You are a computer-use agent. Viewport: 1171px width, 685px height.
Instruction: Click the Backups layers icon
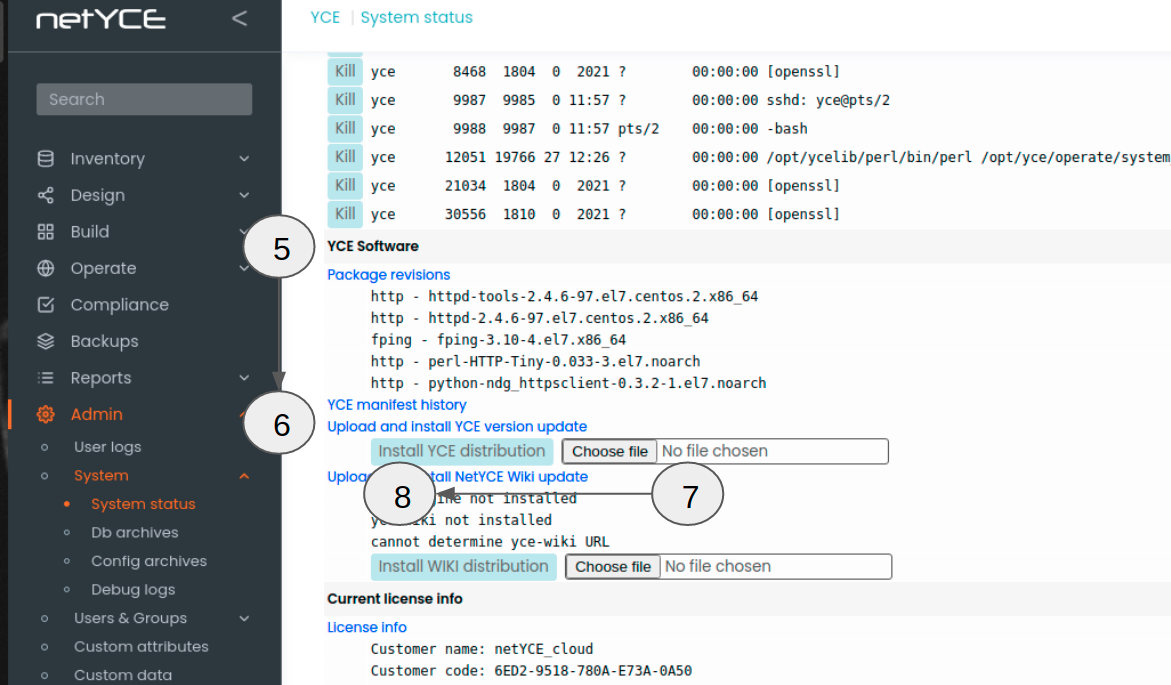click(x=46, y=341)
